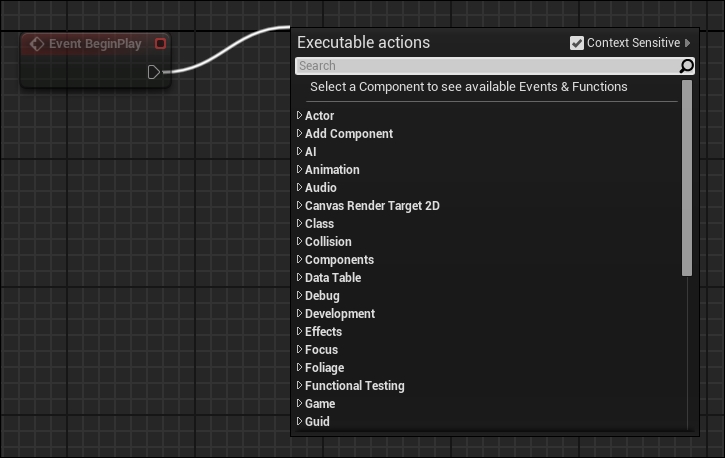Image resolution: width=725 pixels, height=458 pixels.
Task: Select the Event BeginPlay node title
Action: pos(95,44)
